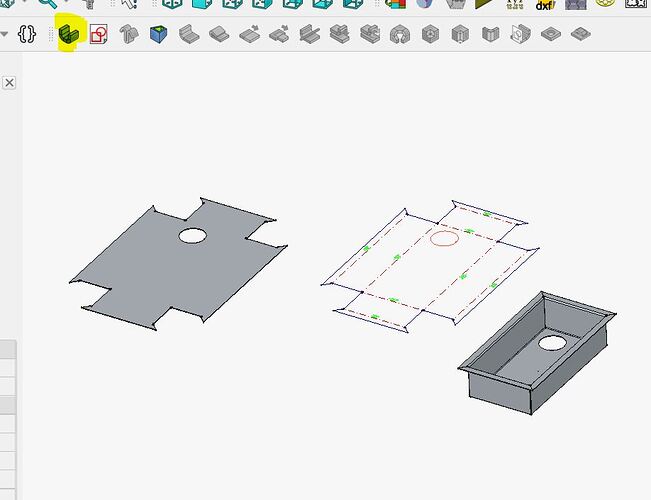Choose the gray plate with round recess icon
This screenshot has width=651, height=500.
pos(551,34)
